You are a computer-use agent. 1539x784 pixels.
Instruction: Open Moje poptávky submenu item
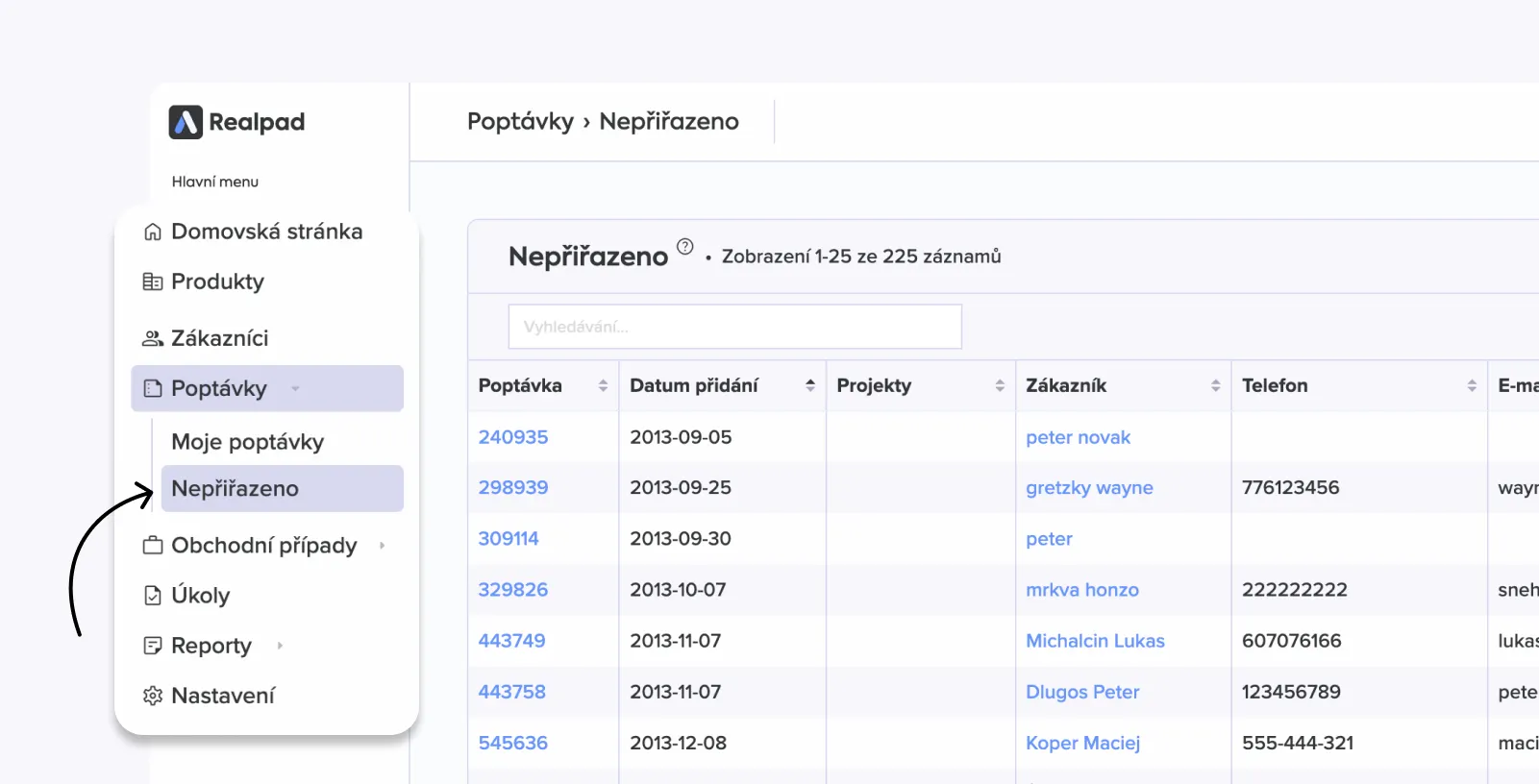coord(247,442)
